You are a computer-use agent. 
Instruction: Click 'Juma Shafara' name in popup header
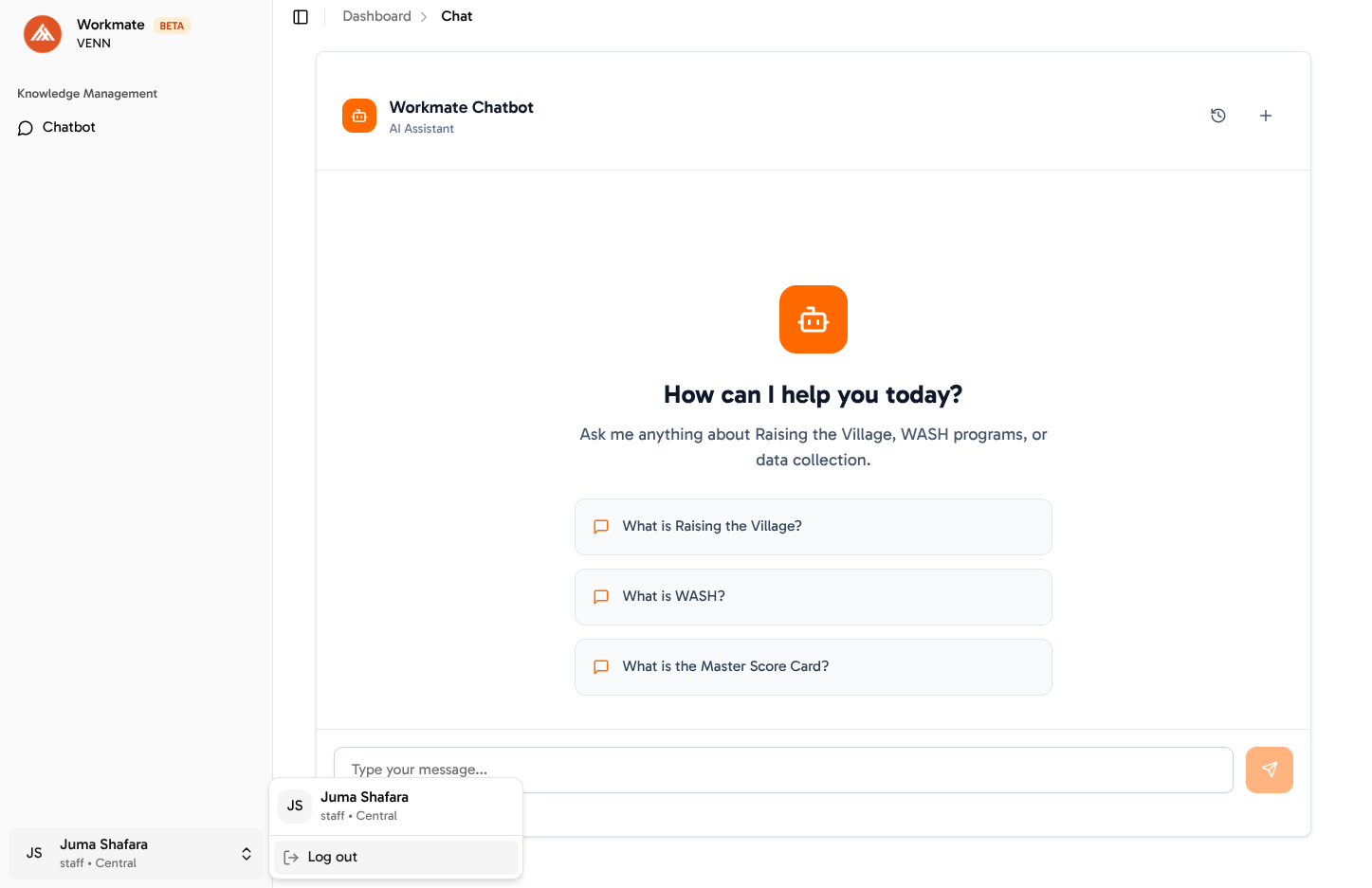point(364,797)
